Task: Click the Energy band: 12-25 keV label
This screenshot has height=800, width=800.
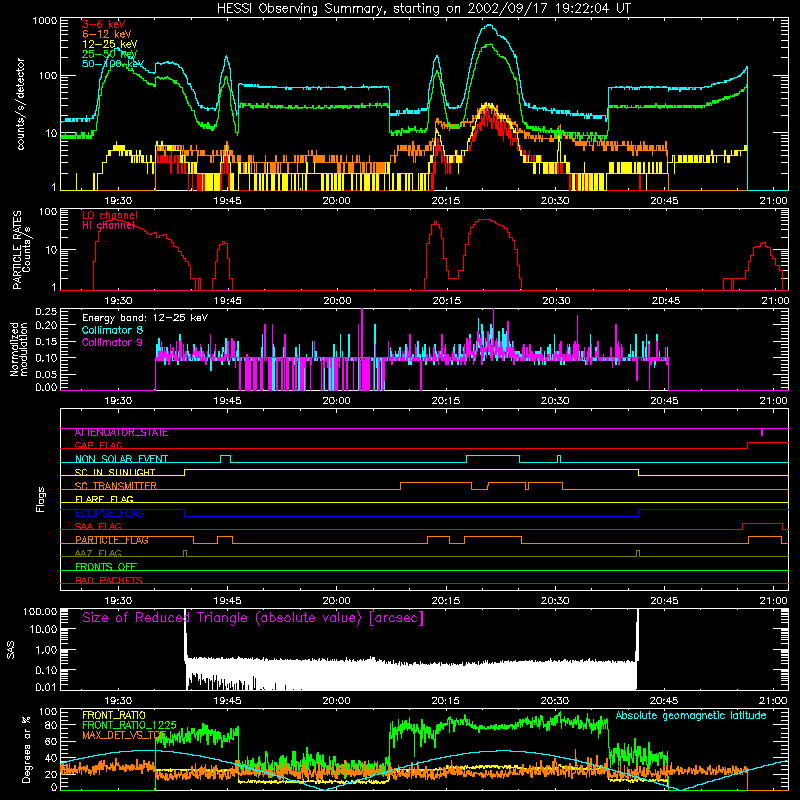Action: click(145, 318)
